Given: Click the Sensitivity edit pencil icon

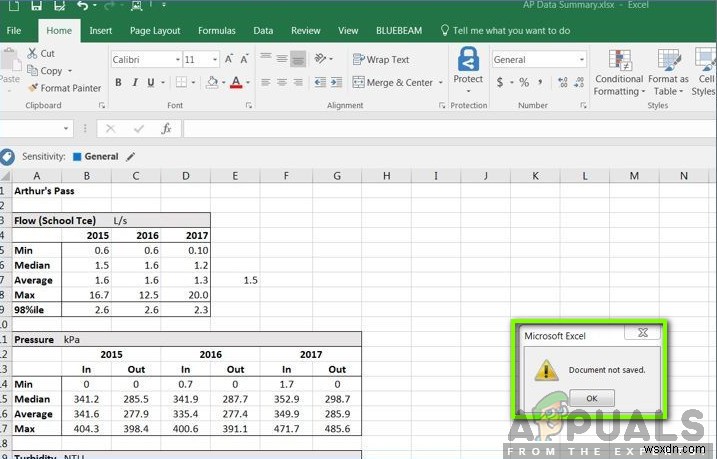Looking at the screenshot, I should pyautogui.click(x=131, y=156).
